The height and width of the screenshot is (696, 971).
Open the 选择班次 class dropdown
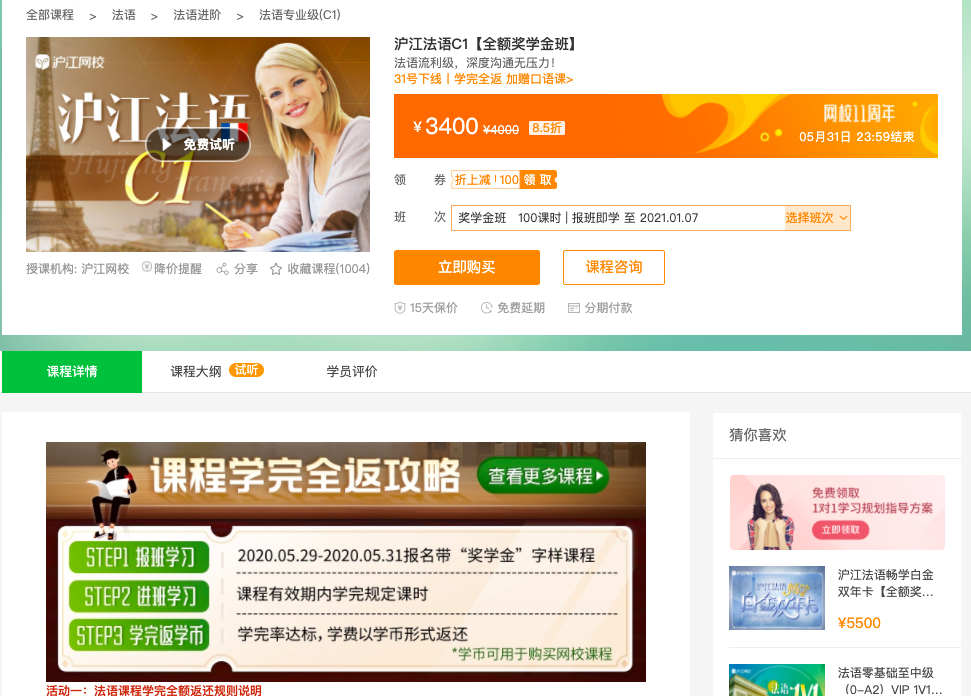point(817,218)
